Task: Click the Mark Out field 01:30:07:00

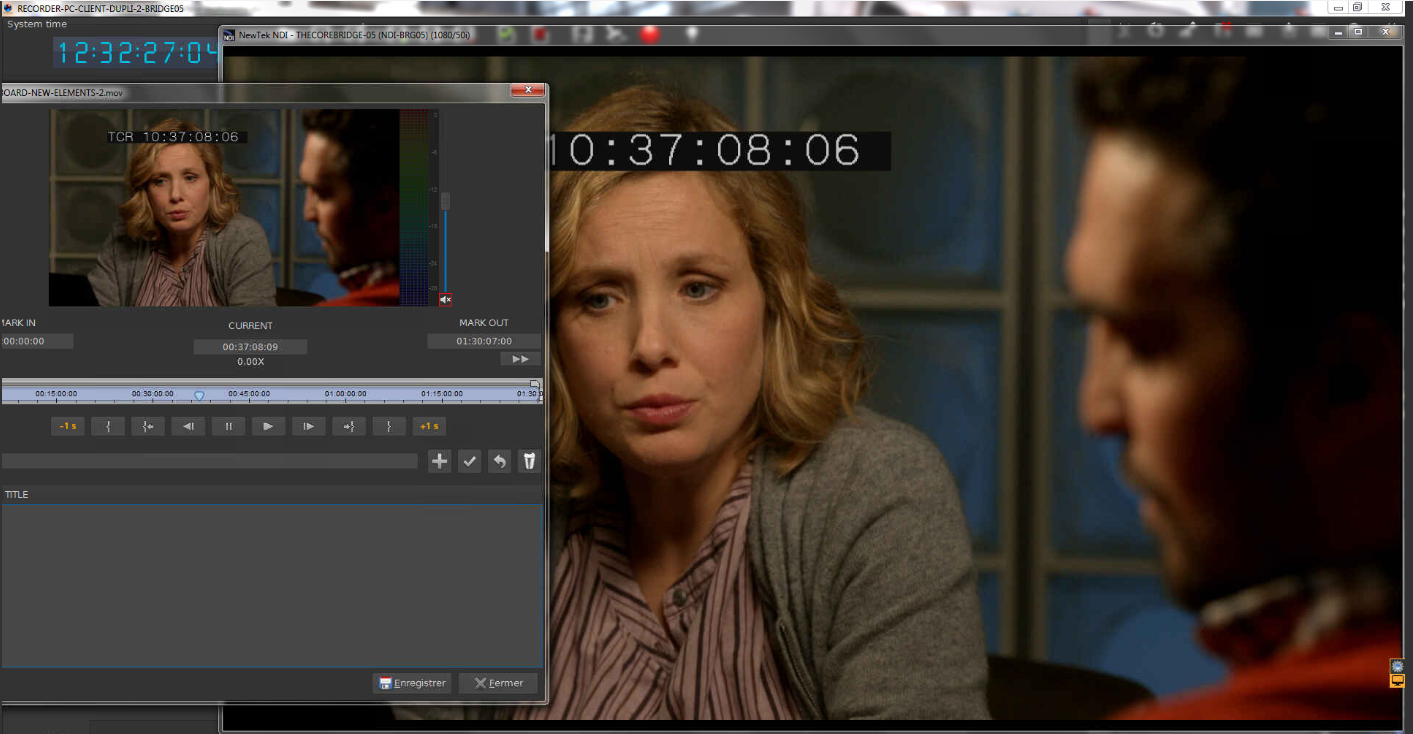Action: click(x=484, y=341)
